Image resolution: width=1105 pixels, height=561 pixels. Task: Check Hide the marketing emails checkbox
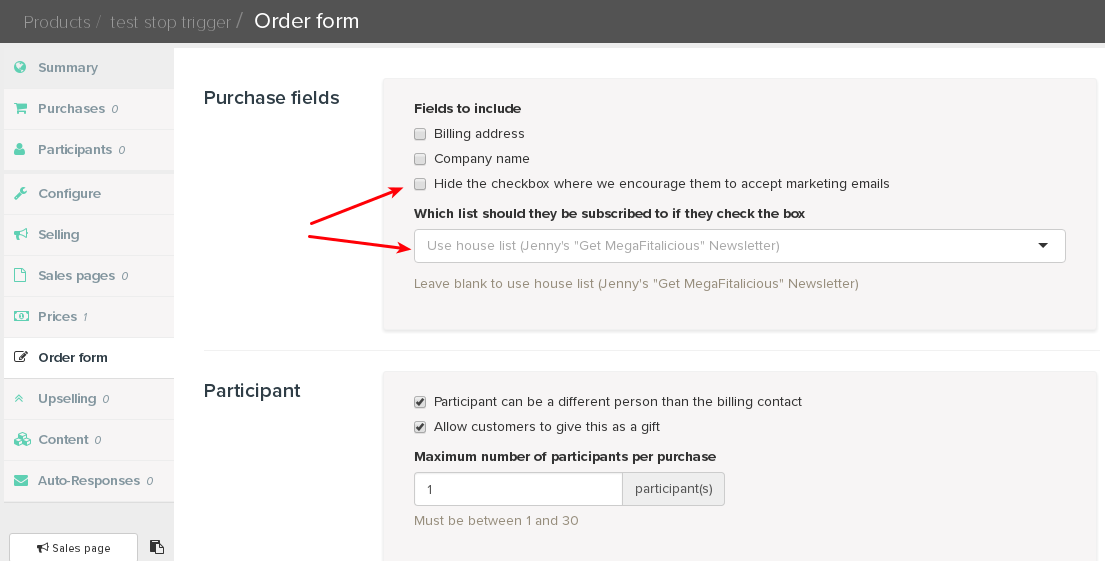(x=420, y=184)
